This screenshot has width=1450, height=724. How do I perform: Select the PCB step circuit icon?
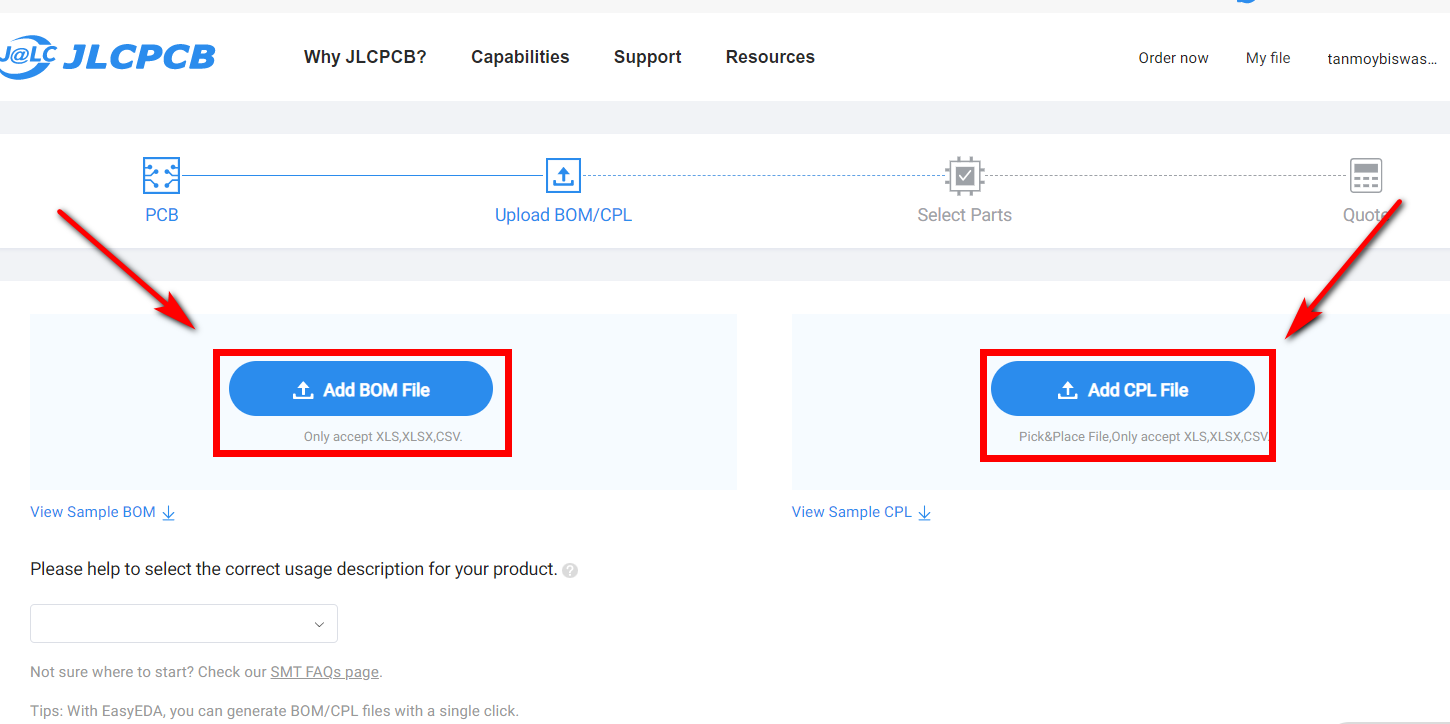161,176
